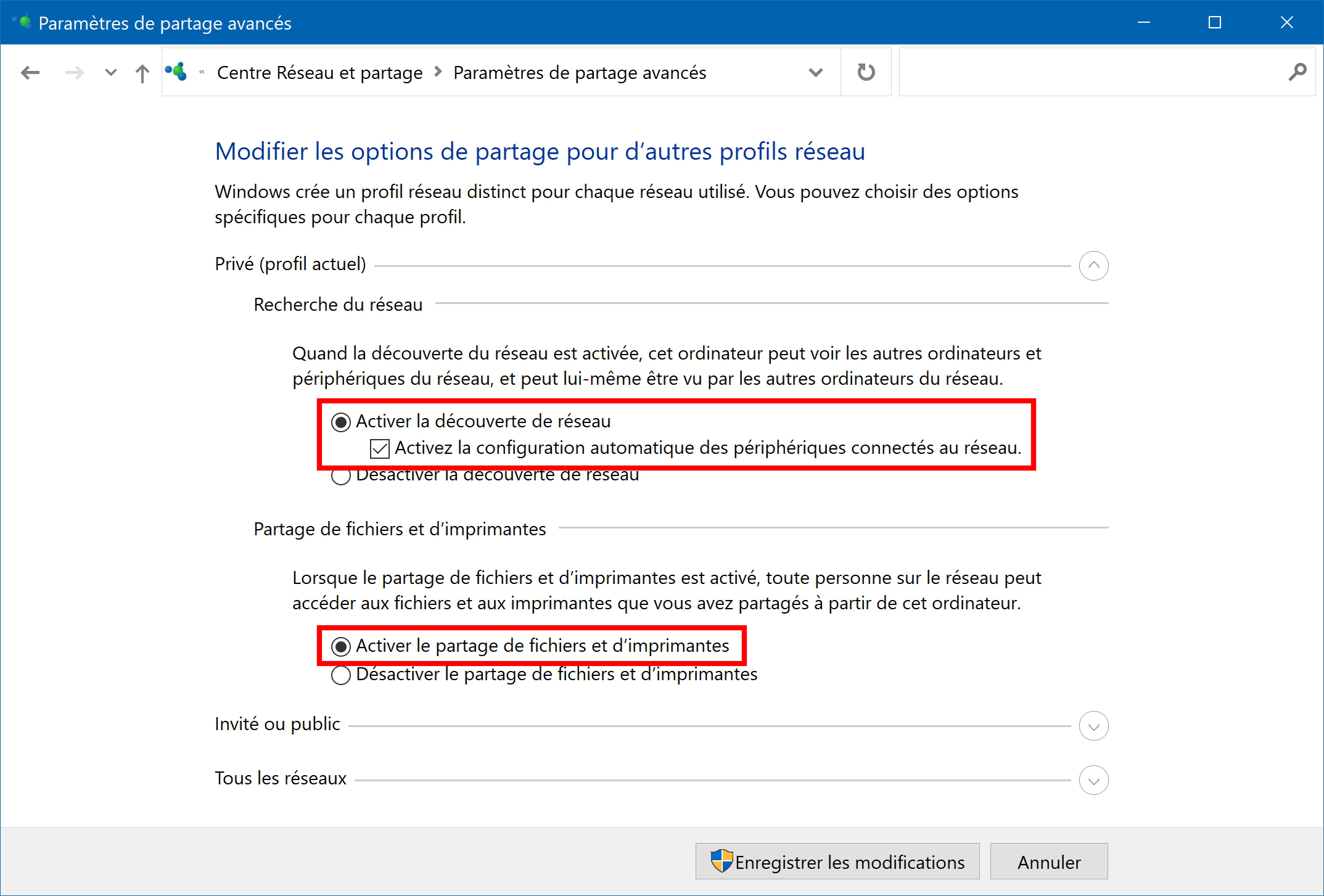Click the forward navigation arrow

click(74, 73)
